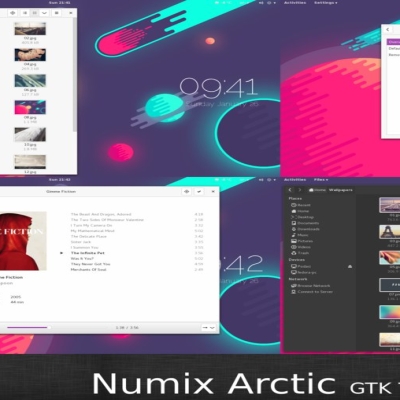Open Documents in the Files sidebar
The width and height of the screenshot is (400, 400).
point(305,223)
